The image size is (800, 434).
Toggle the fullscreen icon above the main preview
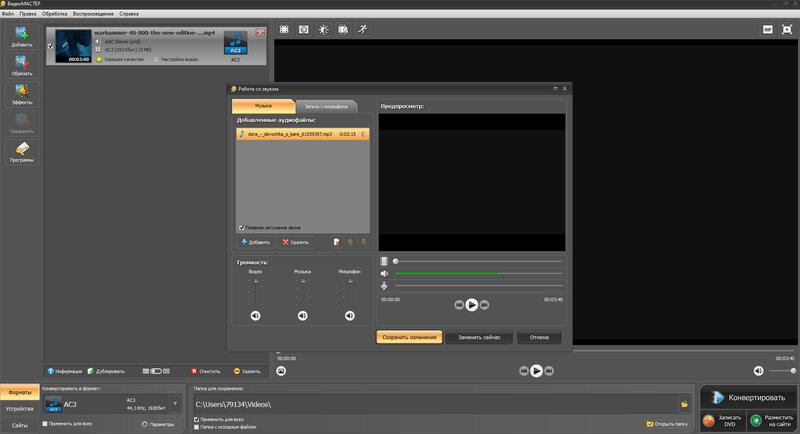(x=787, y=30)
